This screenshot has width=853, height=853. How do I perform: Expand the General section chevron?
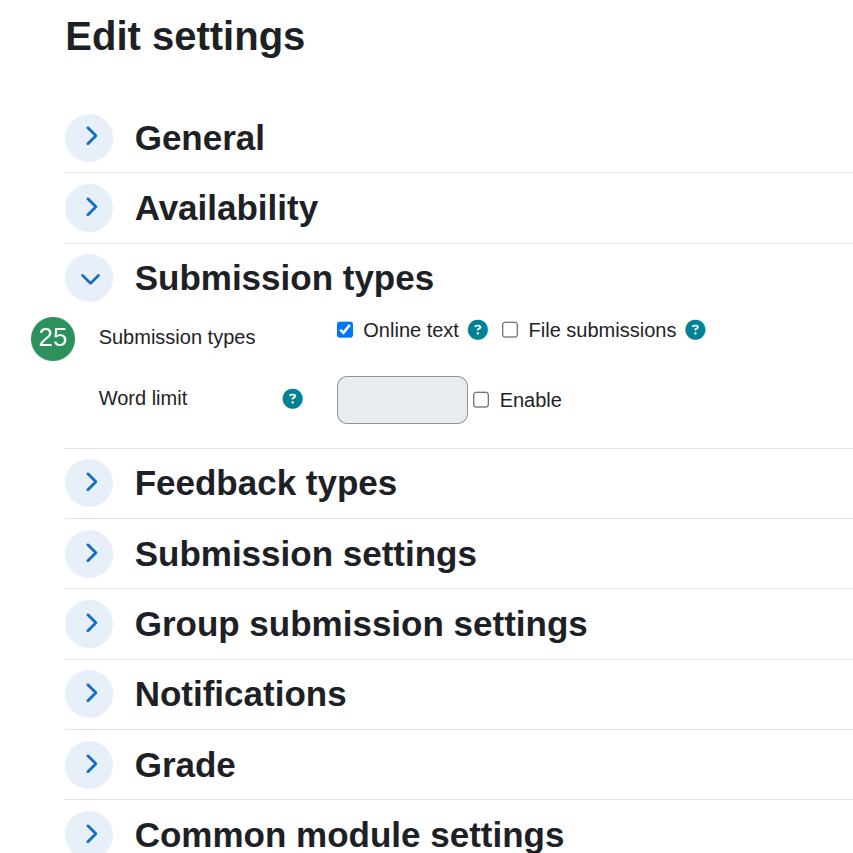point(89,138)
